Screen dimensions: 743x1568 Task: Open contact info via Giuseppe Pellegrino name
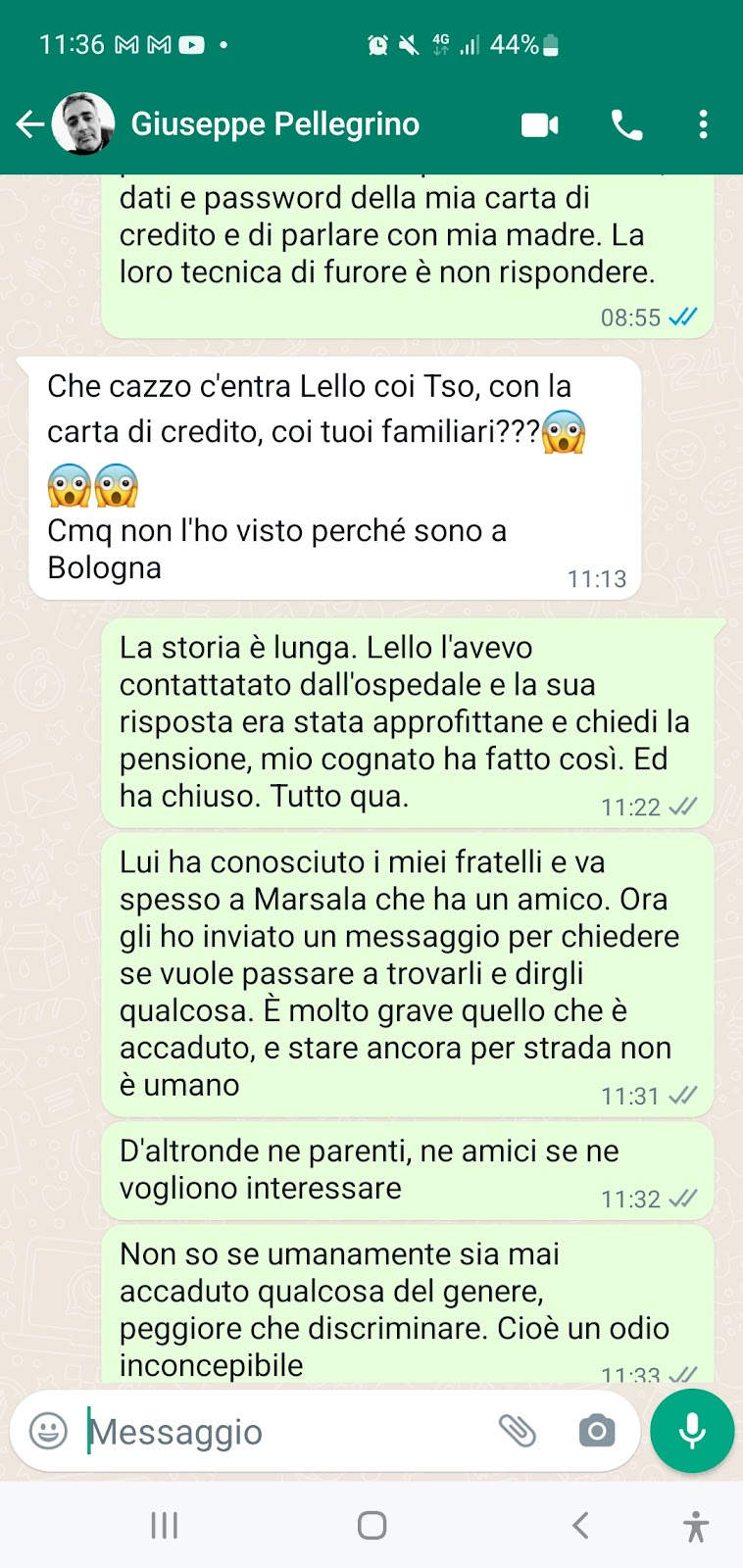(275, 124)
